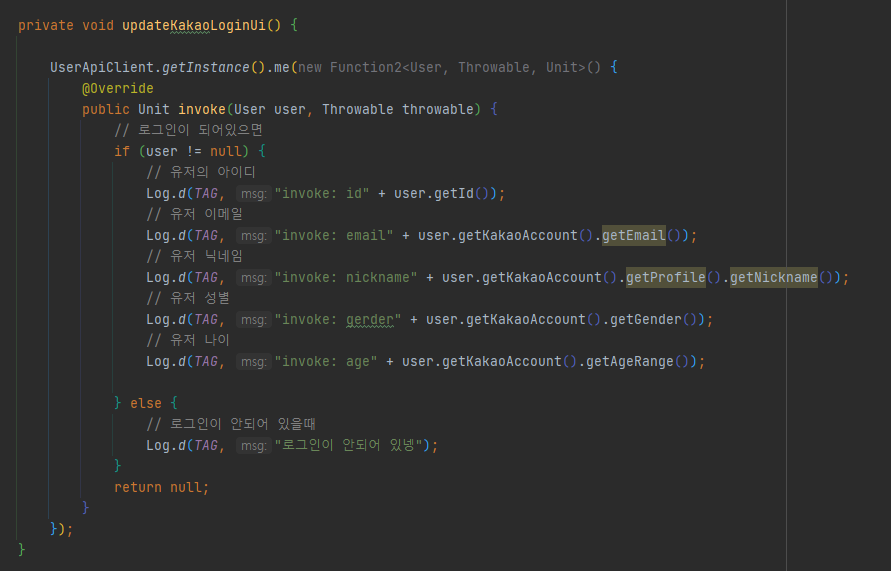Click the comment "// 유저의 아이디"
Image resolution: width=891 pixels, height=571 pixels.
(201, 172)
